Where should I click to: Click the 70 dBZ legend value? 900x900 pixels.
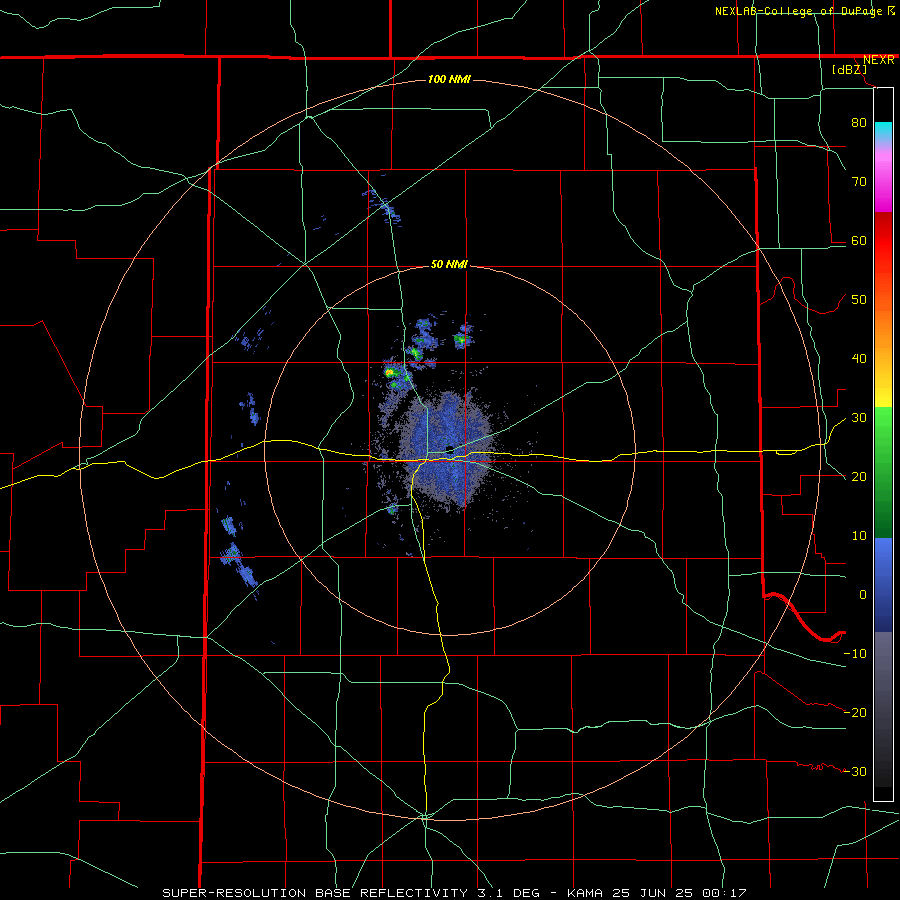(x=859, y=181)
